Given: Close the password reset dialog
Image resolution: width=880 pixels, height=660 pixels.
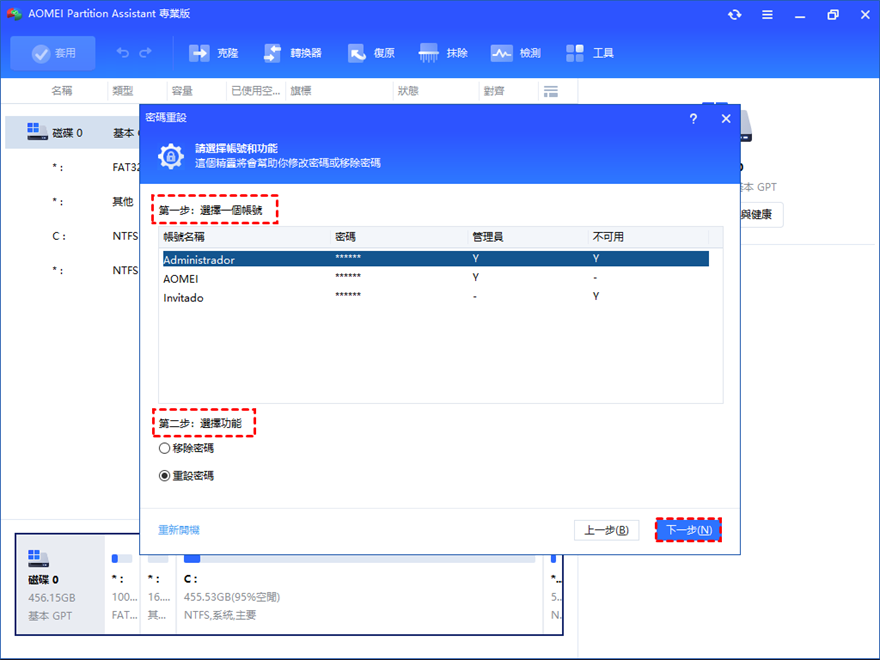Looking at the screenshot, I should point(726,119).
